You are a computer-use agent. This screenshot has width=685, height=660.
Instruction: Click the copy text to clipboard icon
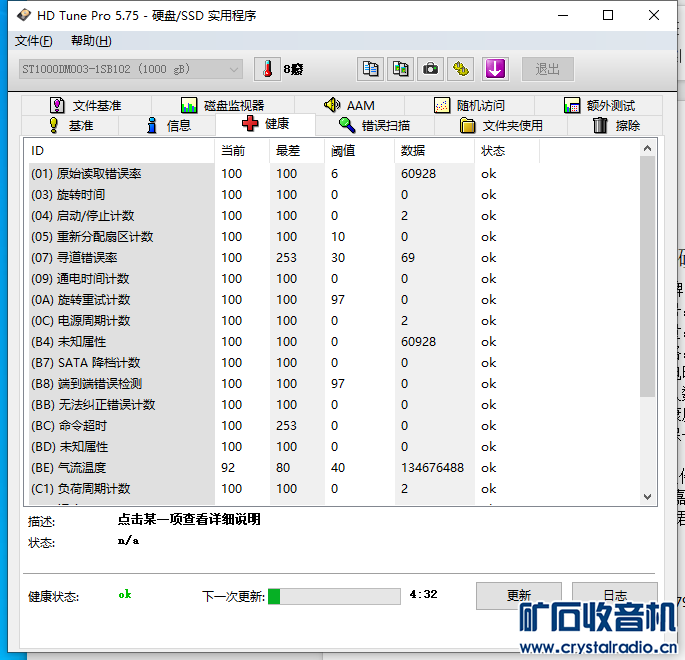(370, 69)
